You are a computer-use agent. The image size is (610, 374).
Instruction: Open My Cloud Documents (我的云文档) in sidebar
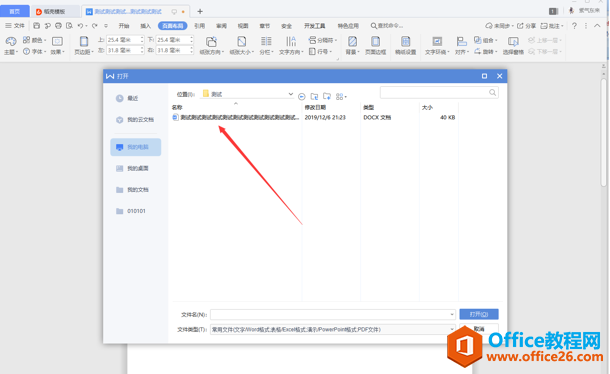pyautogui.click(x=135, y=119)
